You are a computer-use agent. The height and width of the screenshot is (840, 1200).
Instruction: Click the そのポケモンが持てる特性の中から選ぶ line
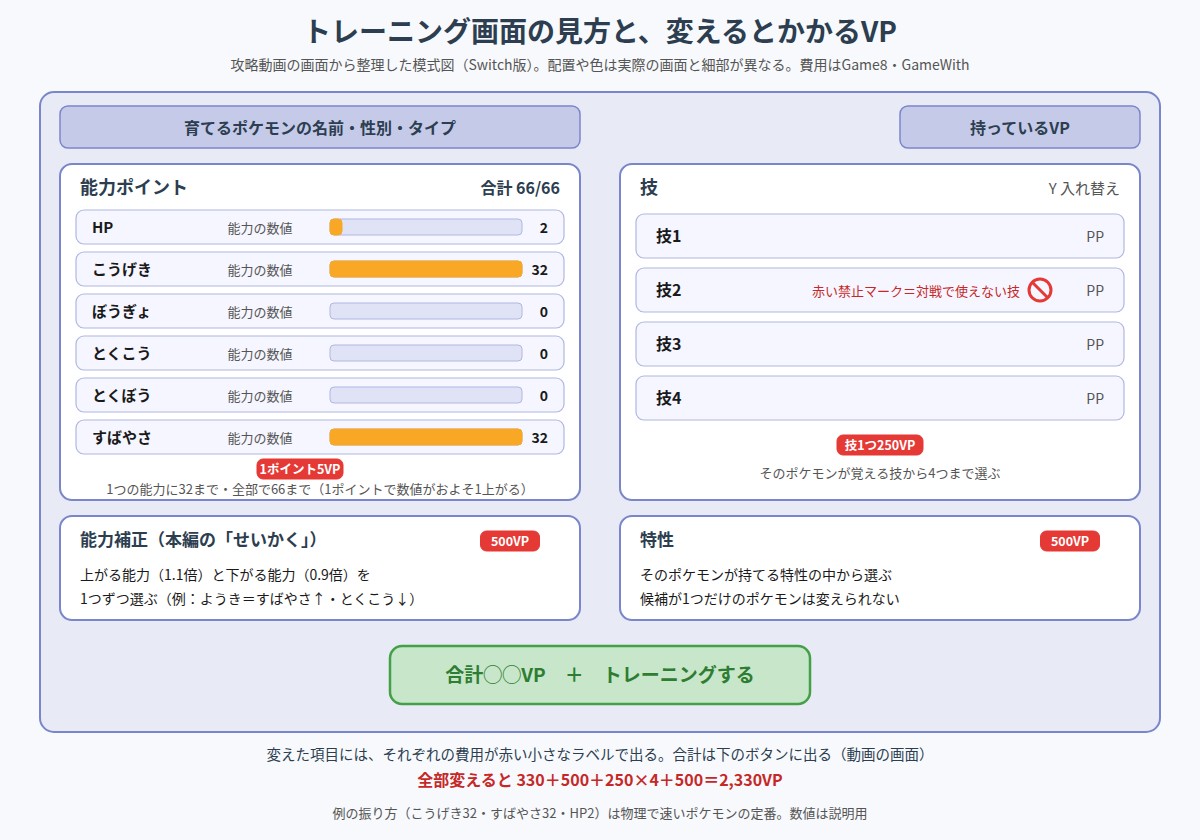(766, 575)
